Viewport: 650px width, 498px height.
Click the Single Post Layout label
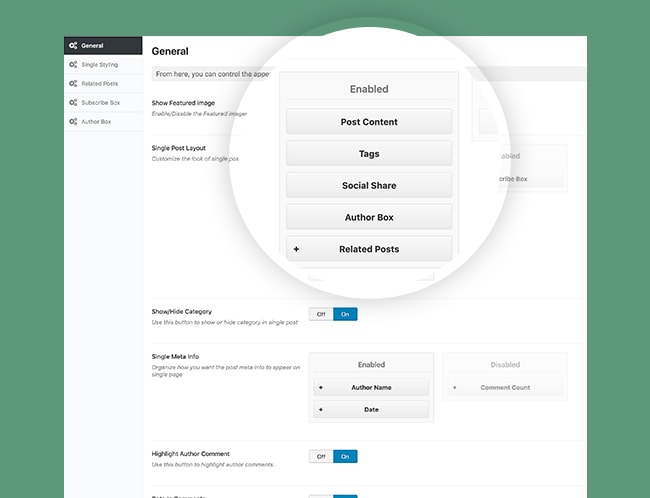click(179, 148)
